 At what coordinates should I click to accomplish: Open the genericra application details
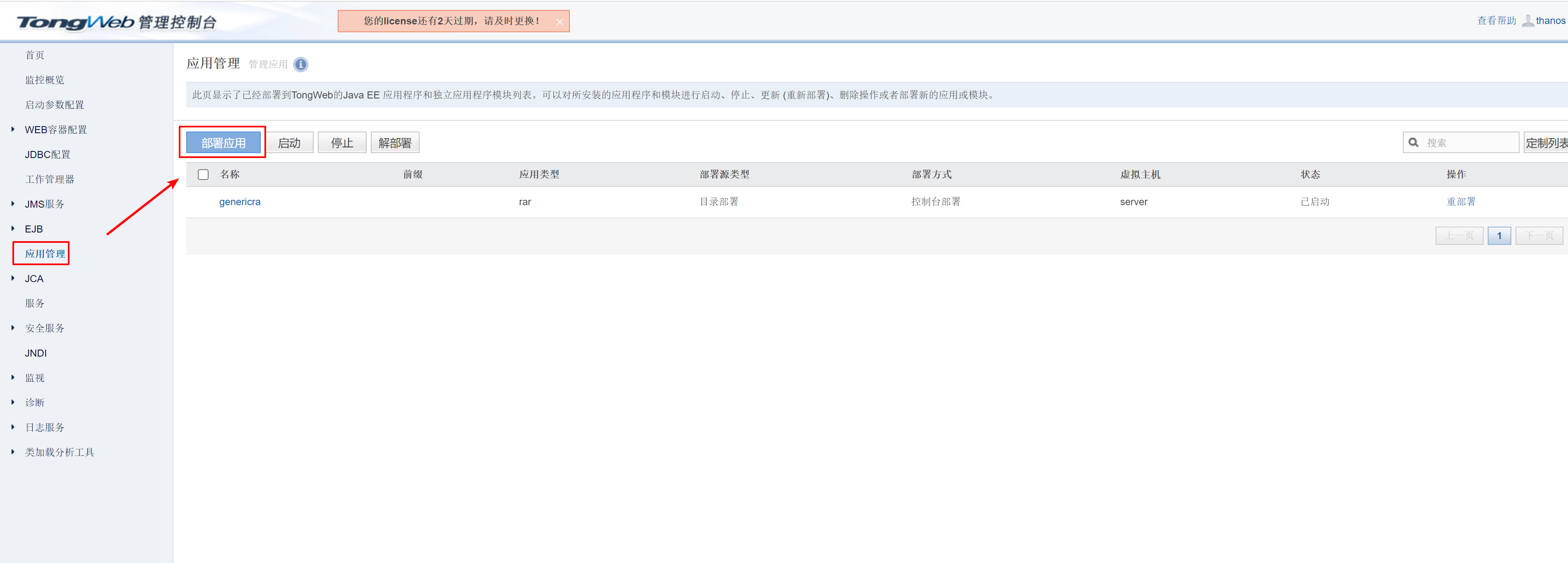[x=240, y=201]
